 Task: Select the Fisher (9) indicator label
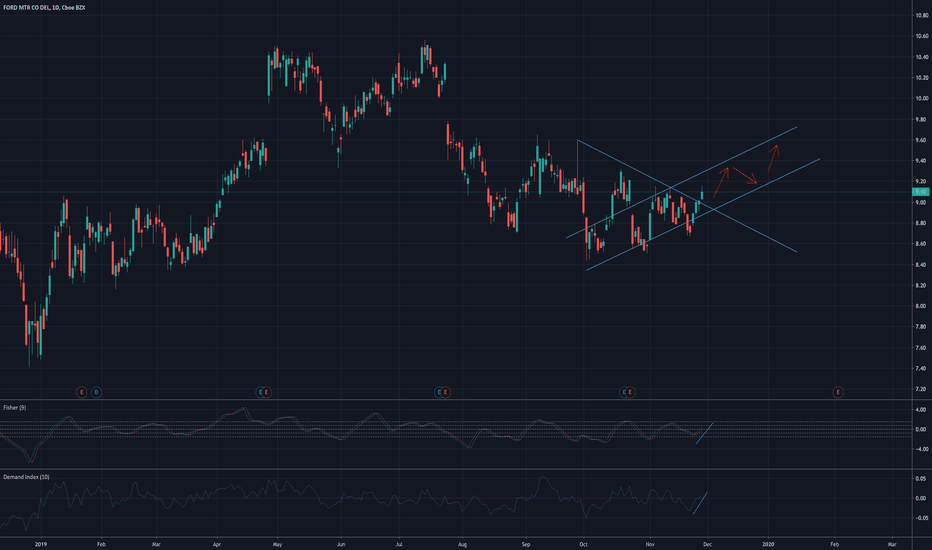coord(14,408)
